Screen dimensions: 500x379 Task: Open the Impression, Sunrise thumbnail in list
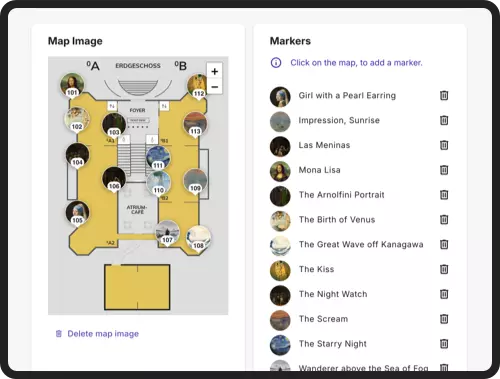pos(280,122)
